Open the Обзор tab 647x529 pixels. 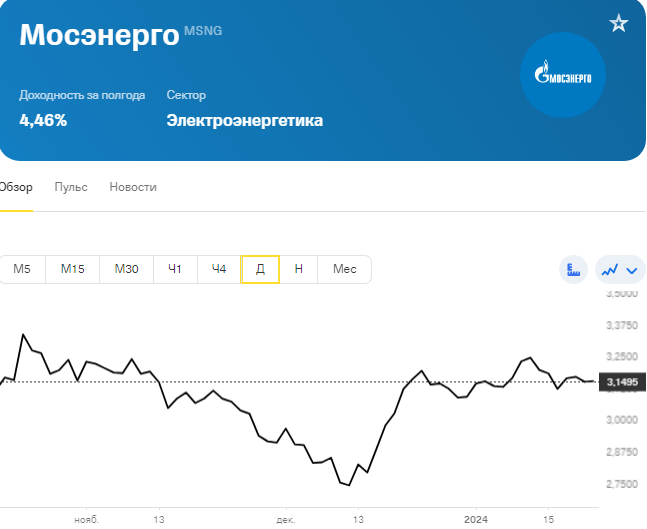point(16,187)
